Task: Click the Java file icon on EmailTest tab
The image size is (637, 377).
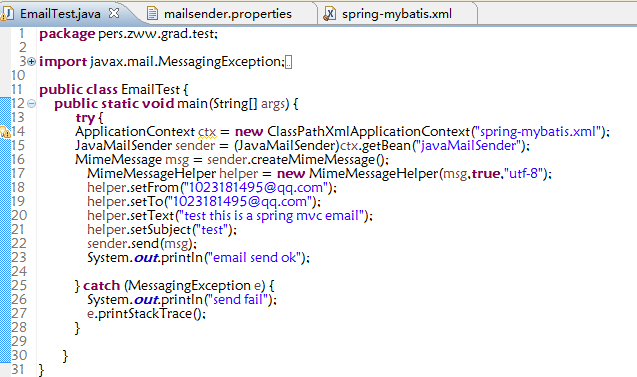Action: [7, 14]
